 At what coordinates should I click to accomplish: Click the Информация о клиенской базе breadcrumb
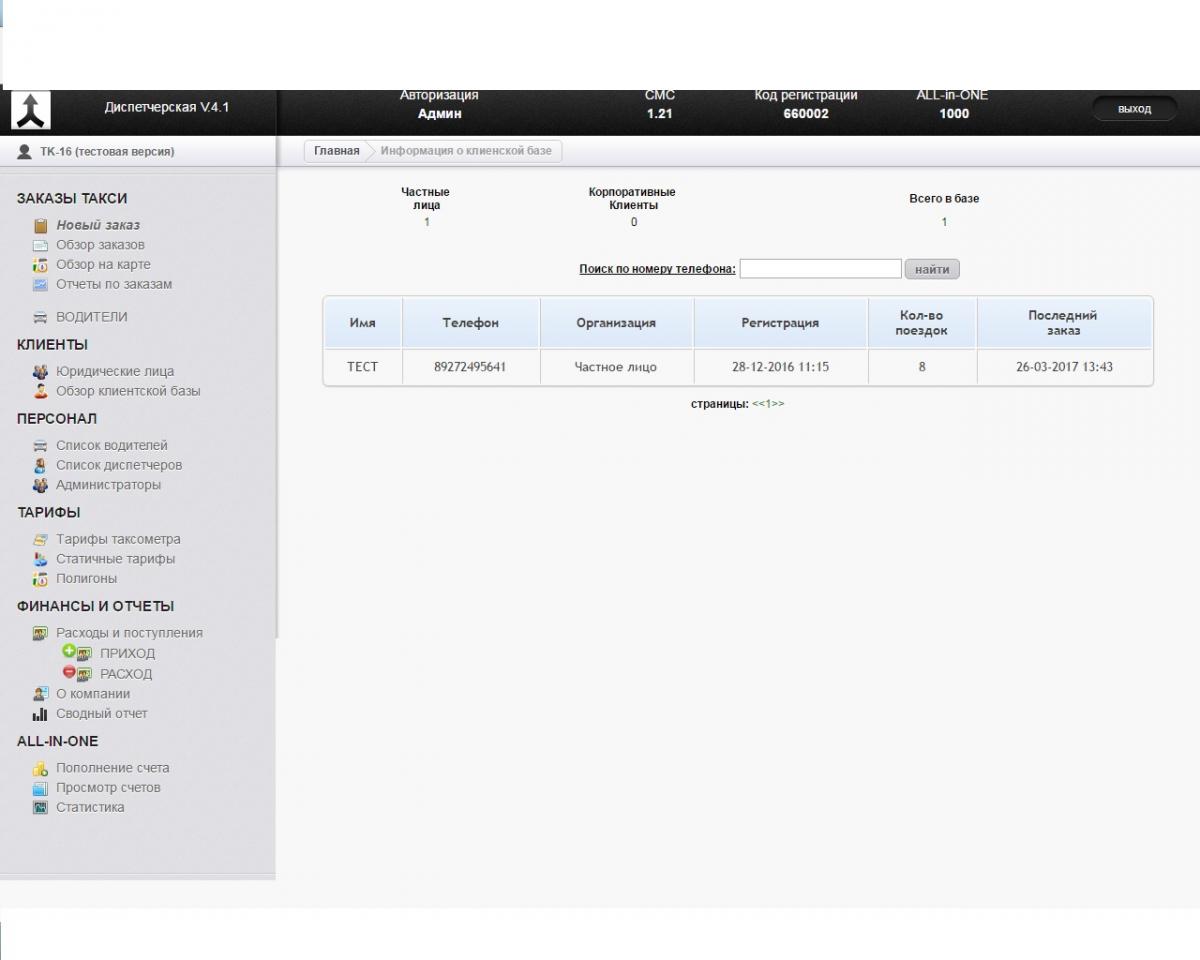tap(466, 151)
